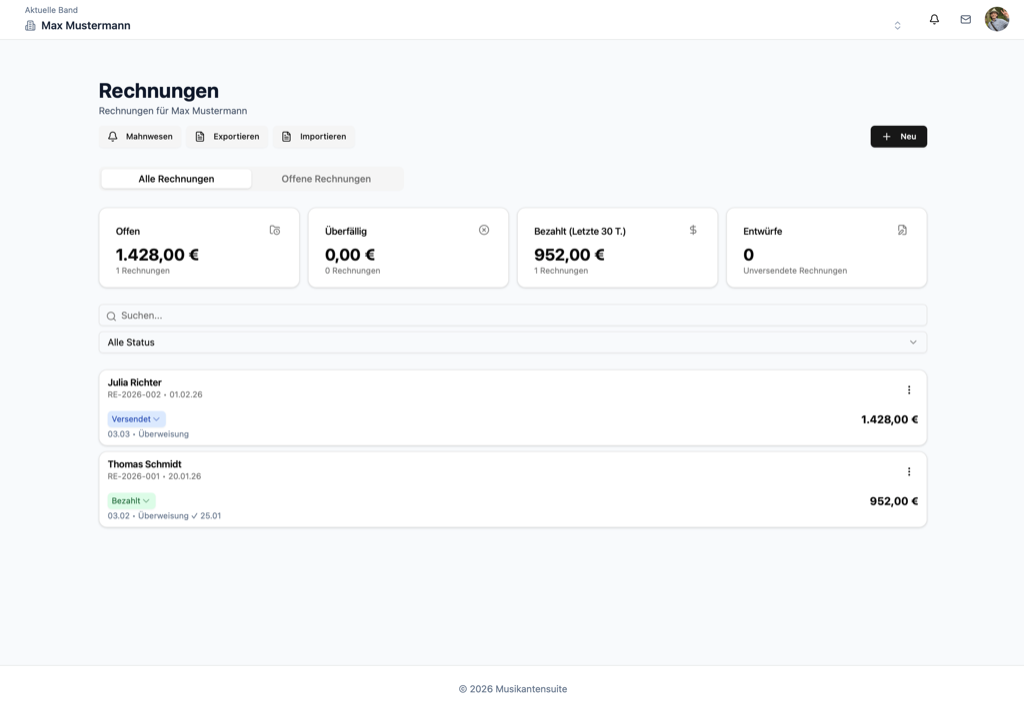Switch to the Alle Rechnungen tab
1024x709 pixels.
[x=176, y=179]
